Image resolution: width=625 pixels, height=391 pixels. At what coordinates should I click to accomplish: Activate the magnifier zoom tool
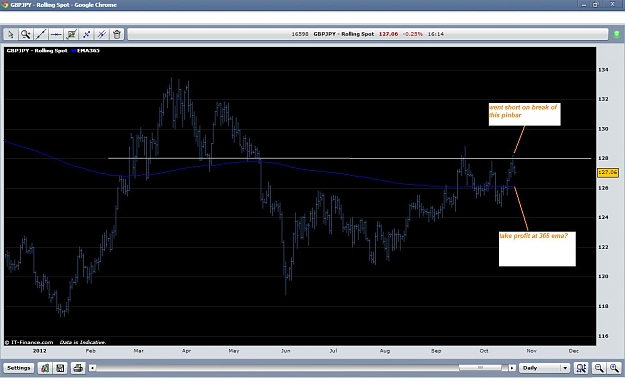pos(26,34)
